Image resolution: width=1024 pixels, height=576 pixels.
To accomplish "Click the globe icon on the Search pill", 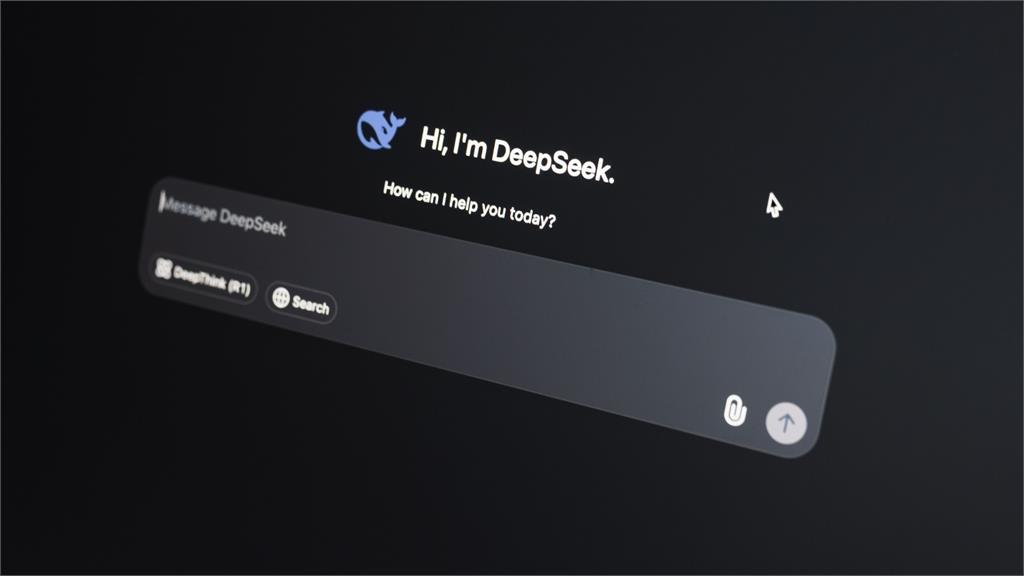I will (x=281, y=298).
